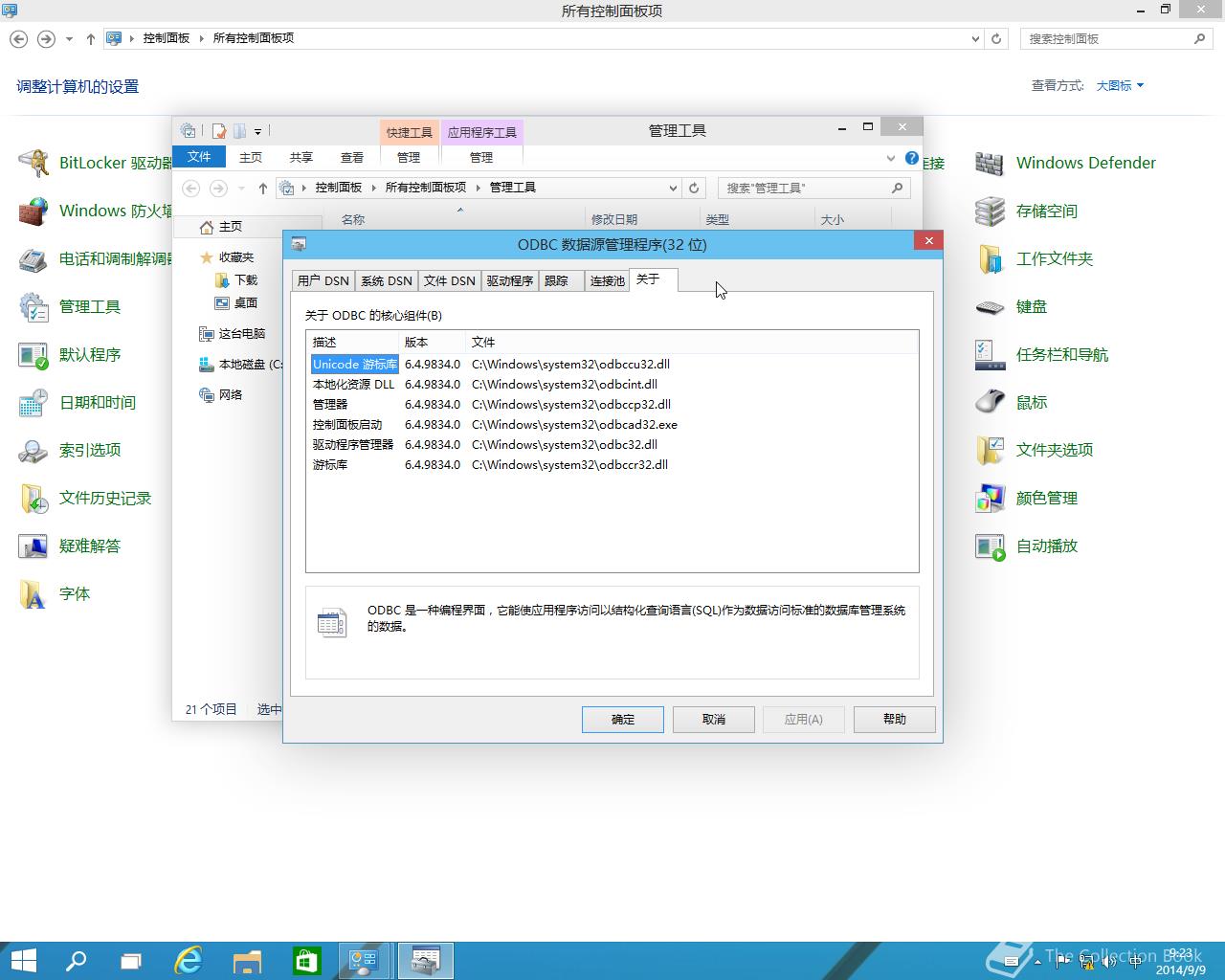Switch to 文件 DSN tab

tap(450, 280)
